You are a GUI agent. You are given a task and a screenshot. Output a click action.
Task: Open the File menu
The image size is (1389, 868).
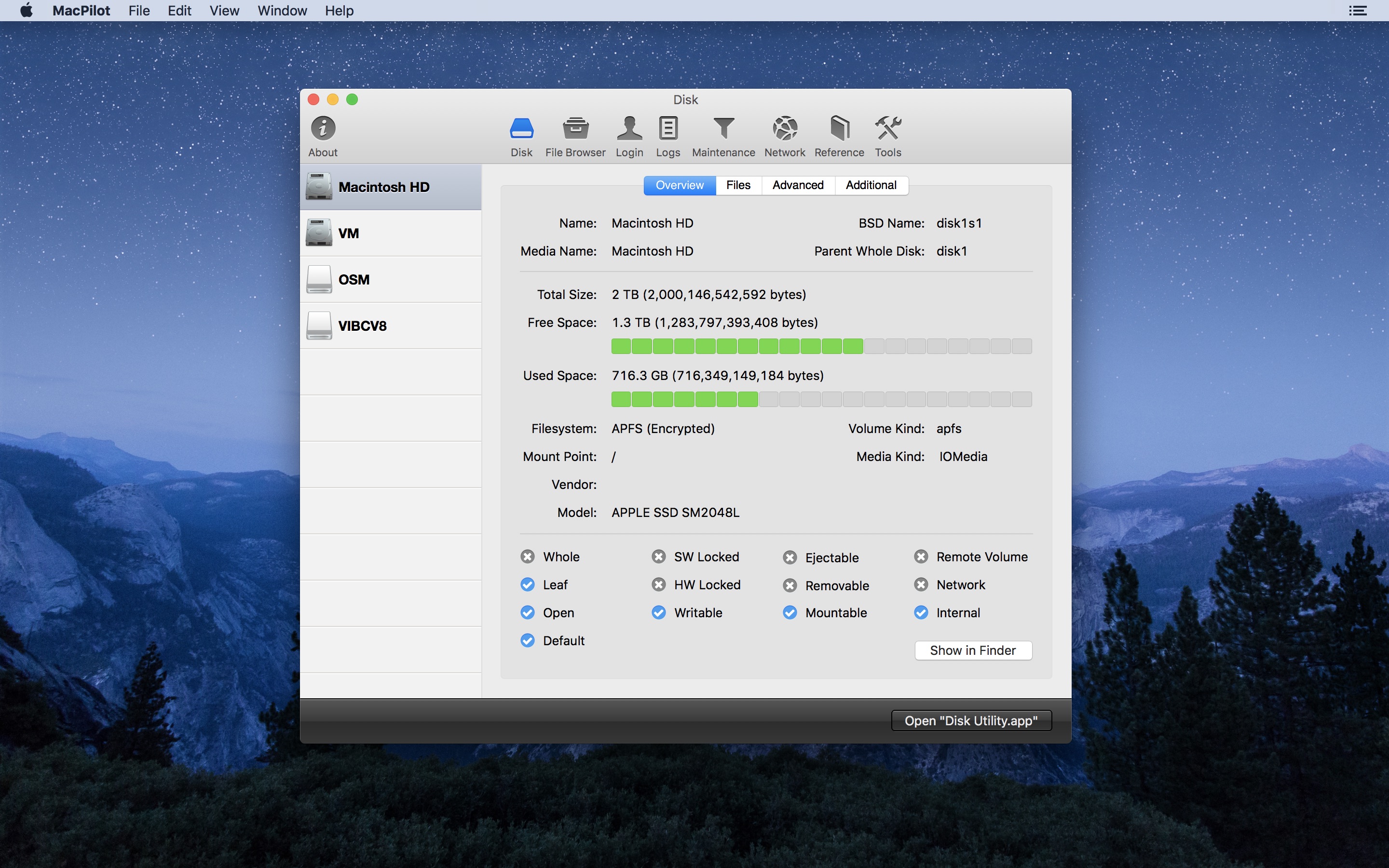[x=139, y=10]
